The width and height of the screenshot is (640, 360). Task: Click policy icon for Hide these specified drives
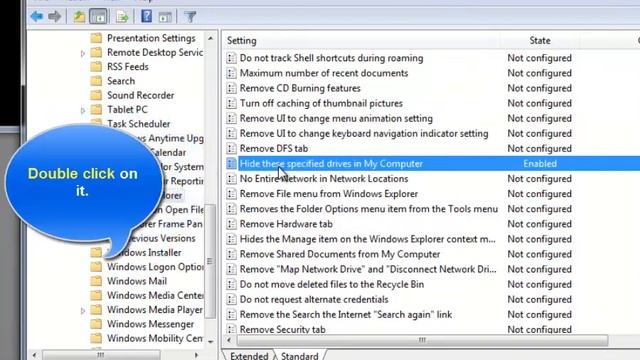click(231, 164)
